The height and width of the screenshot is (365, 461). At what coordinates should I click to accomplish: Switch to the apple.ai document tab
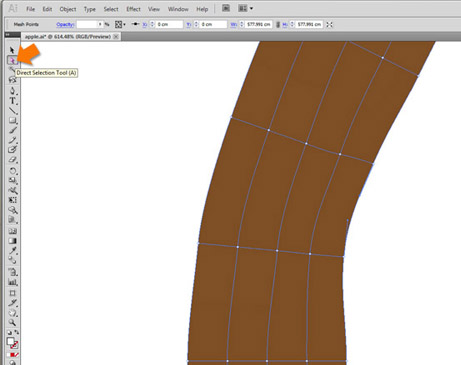click(x=67, y=36)
